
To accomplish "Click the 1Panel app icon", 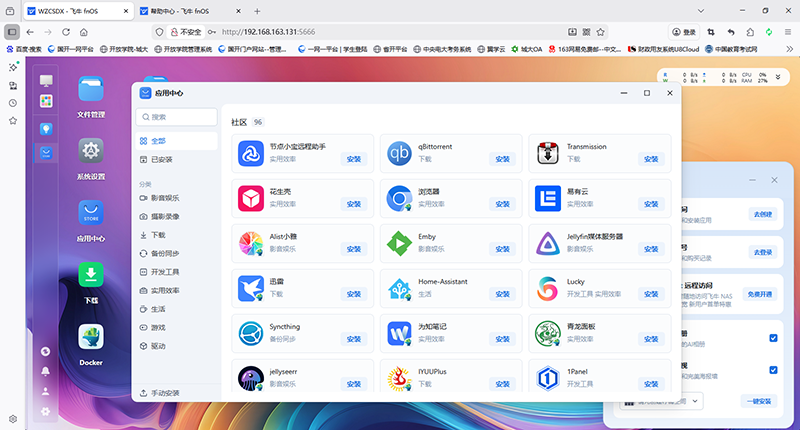I will coord(547,378).
